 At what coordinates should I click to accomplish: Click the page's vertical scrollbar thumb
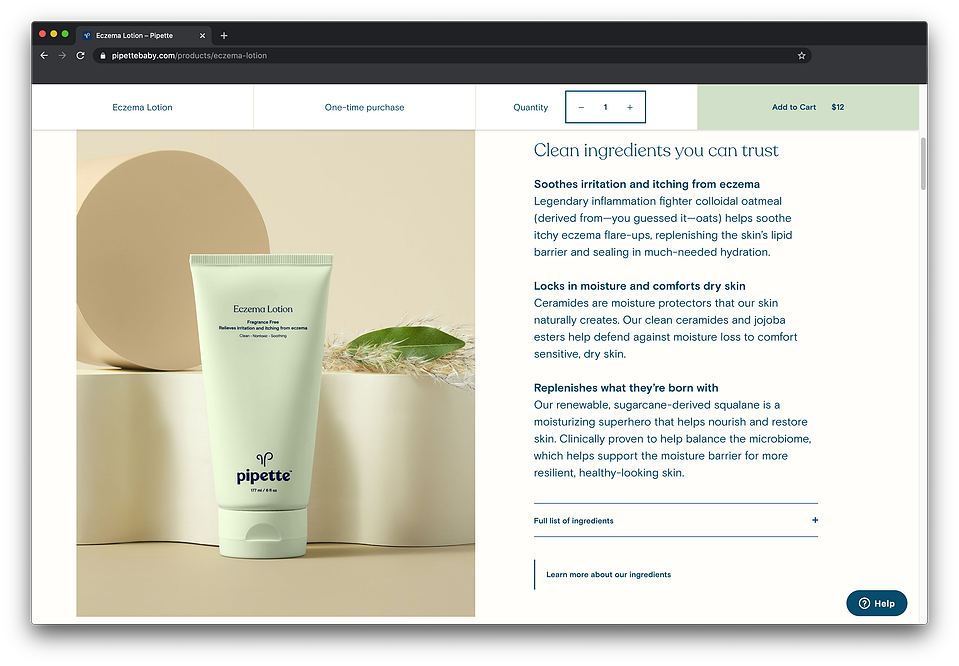[x=923, y=163]
